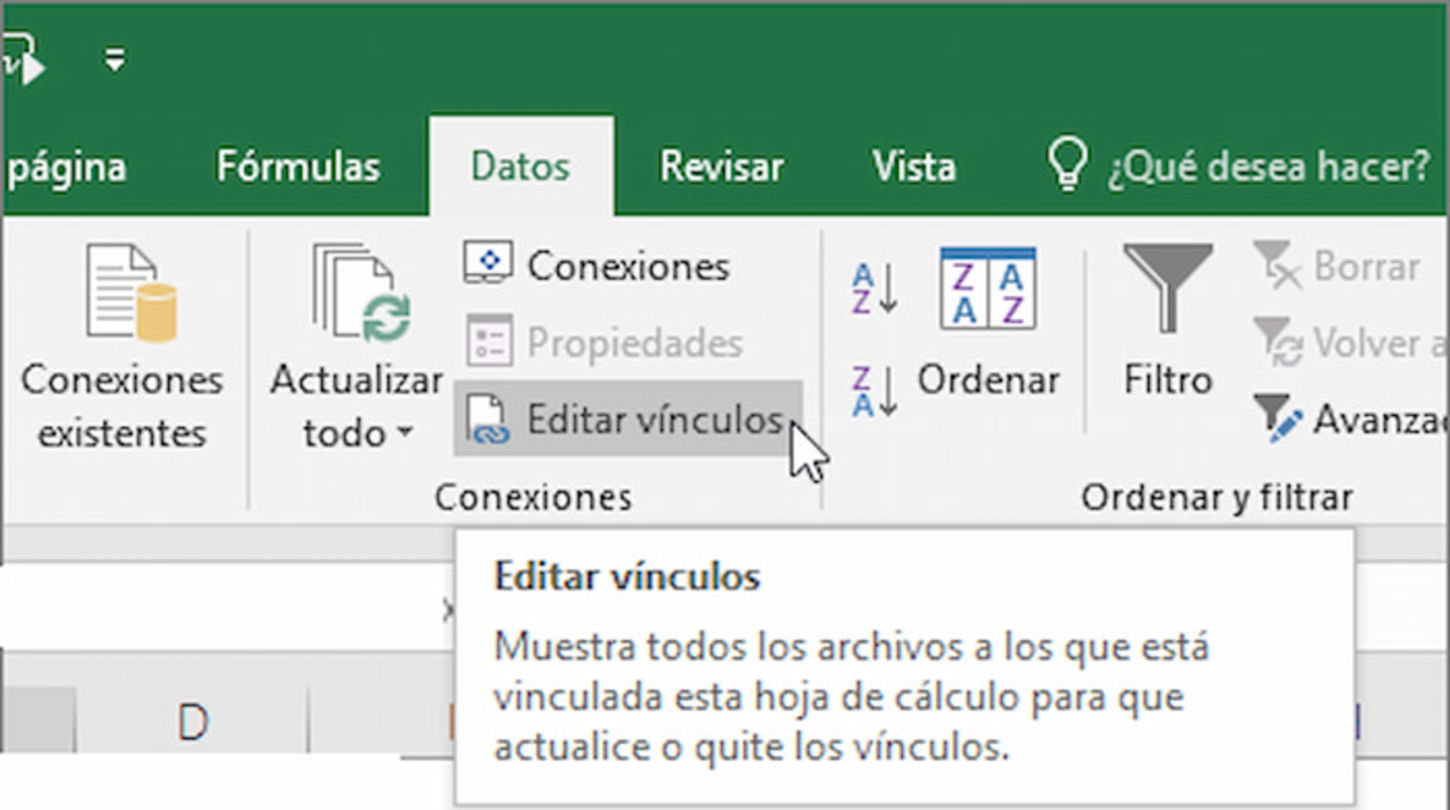Click the grayed-out Propiedades button
The height and width of the screenshot is (810, 1450).
604,343
